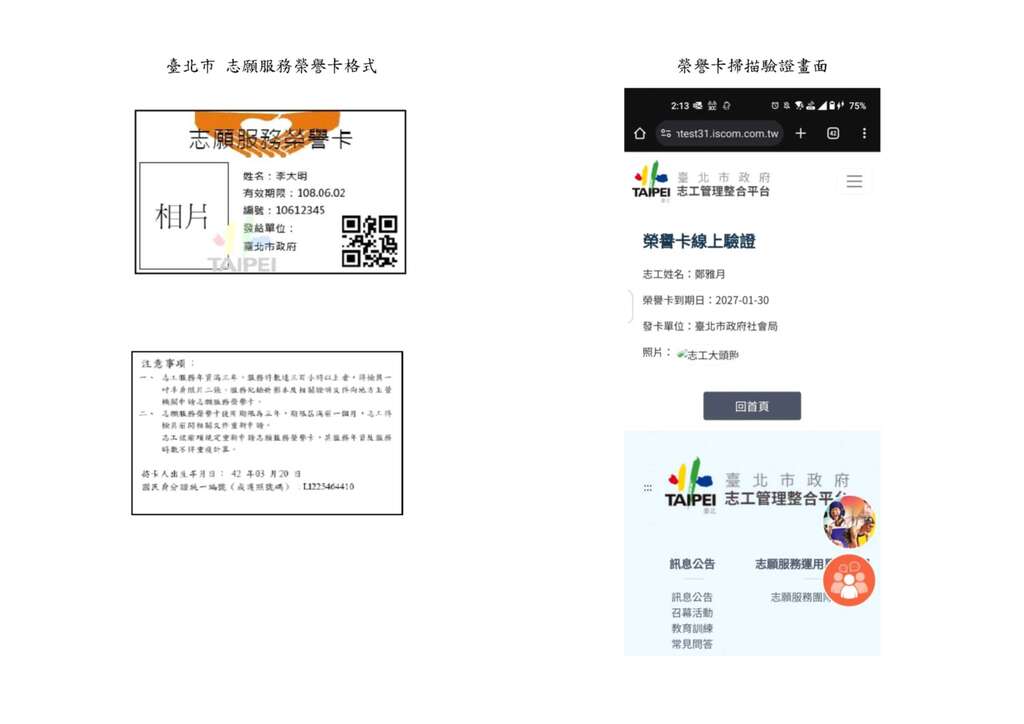The image size is (1024, 724).
Task: Click the QR code on honor card
Action: click(x=369, y=241)
